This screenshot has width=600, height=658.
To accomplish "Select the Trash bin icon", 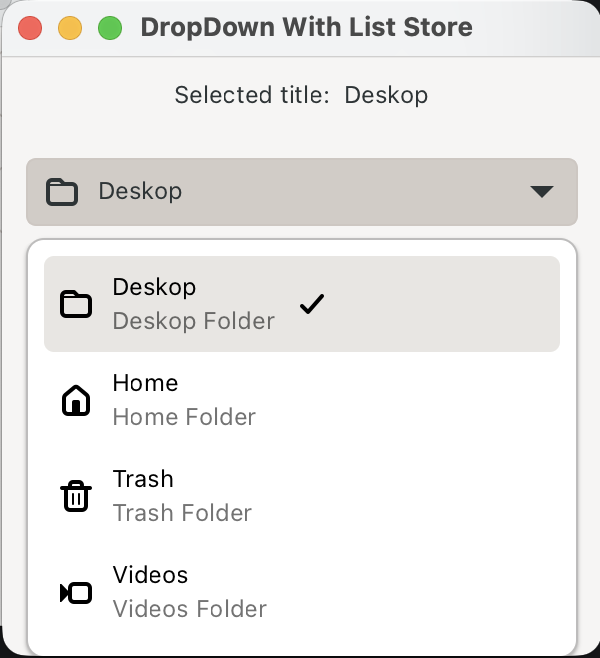I will [x=76, y=496].
